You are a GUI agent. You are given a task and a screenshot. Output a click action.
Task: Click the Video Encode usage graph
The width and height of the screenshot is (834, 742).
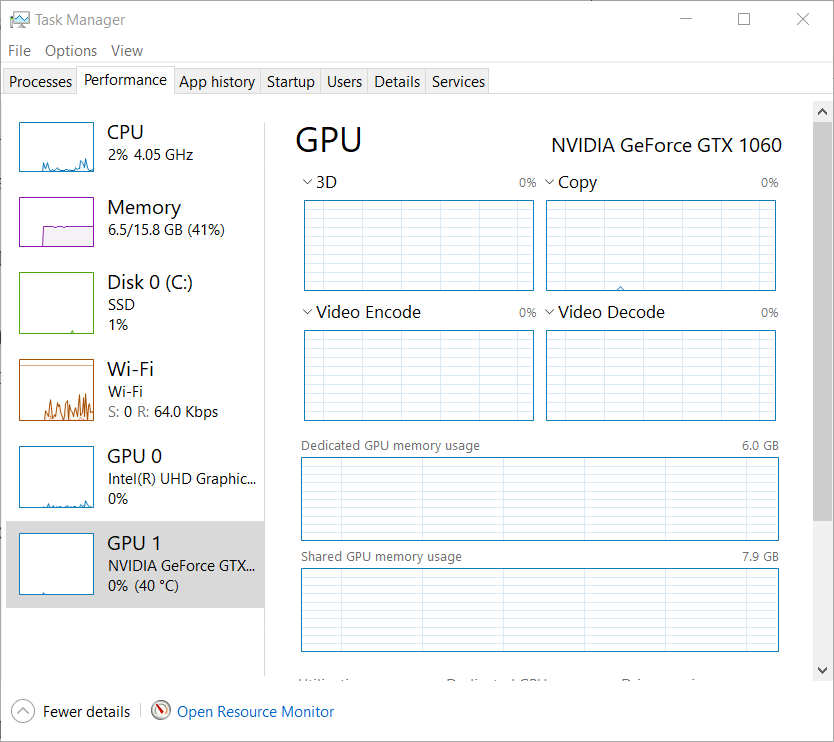[x=419, y=375]
